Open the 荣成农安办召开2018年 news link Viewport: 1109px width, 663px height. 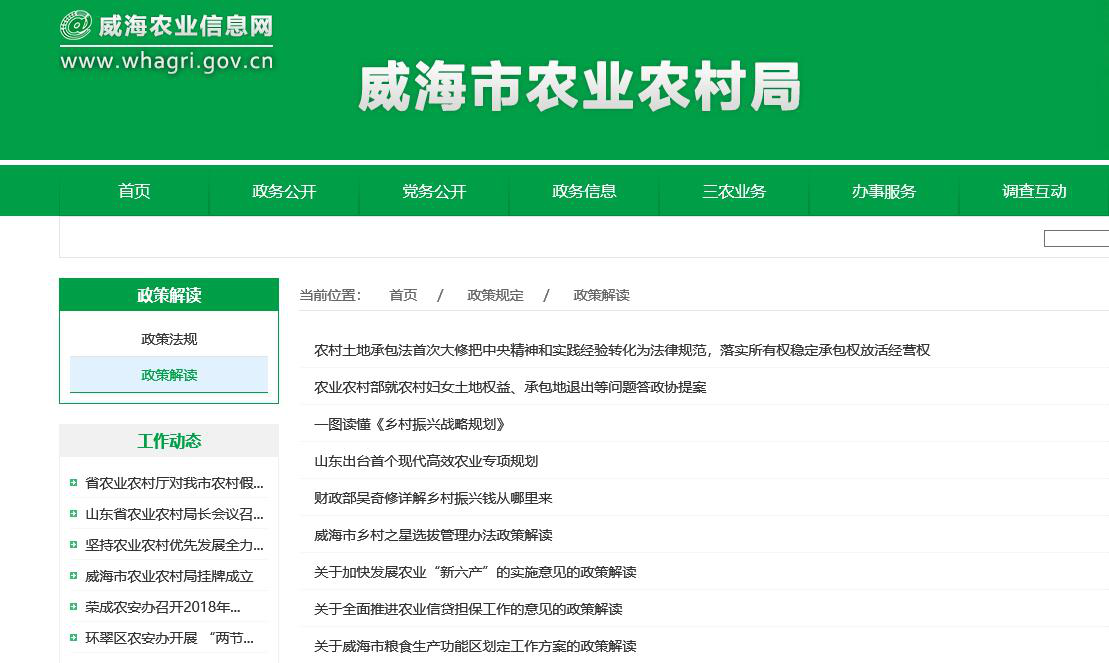click(163, 607)
